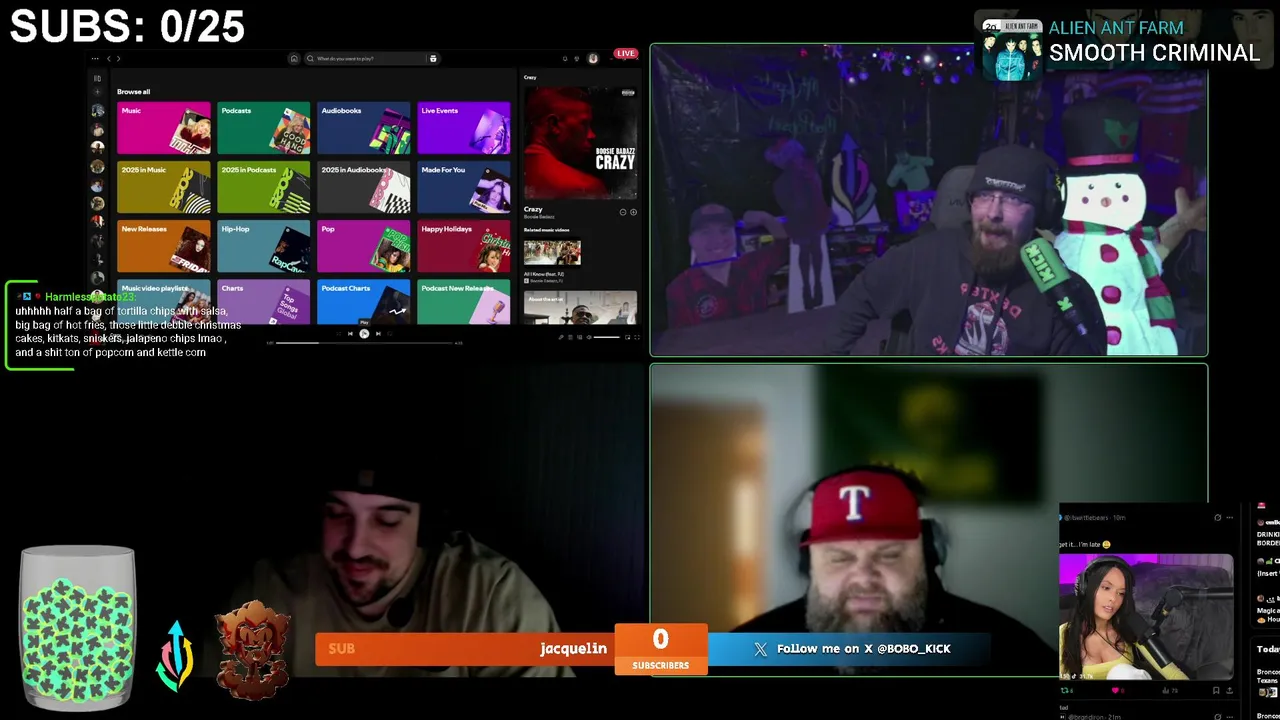Image resolution: width=1280 pixels, height=720 pixels.
Task: Open the Spotify three-dot menu
Action: [x=95, y=59]
